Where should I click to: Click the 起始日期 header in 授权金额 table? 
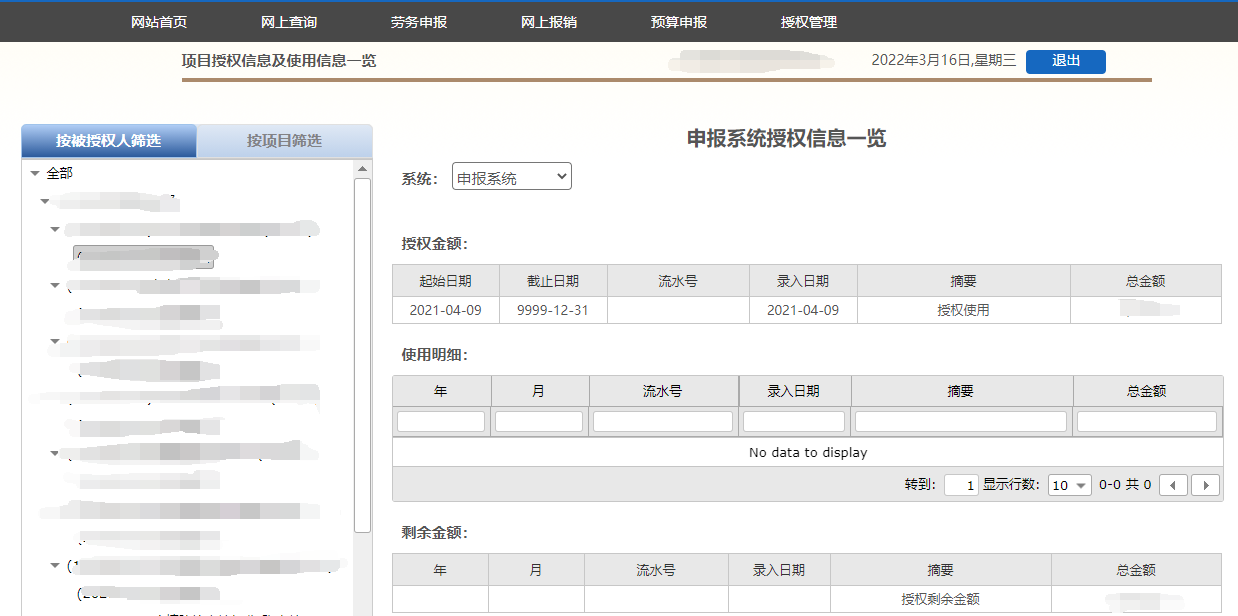click(445, 281)
